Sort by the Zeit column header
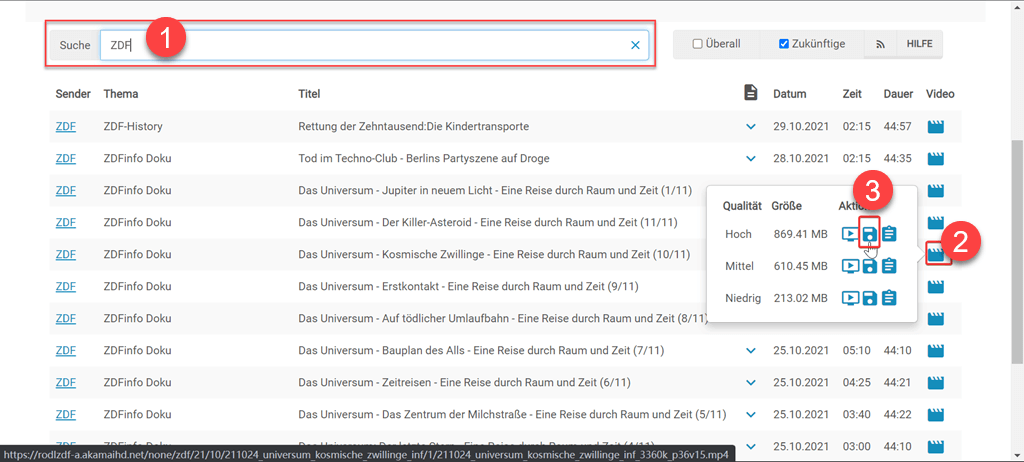1024x462 pixels. click(x=853, y=94)
